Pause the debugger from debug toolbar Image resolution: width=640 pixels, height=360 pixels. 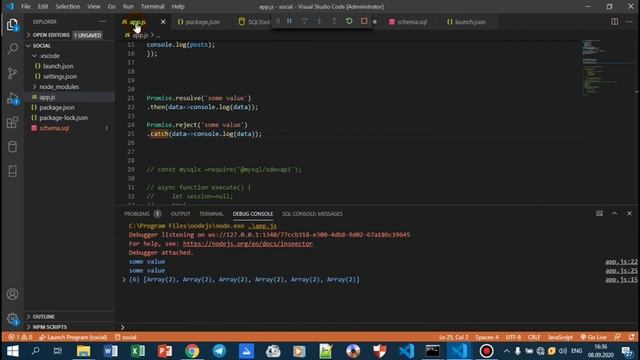pos(289,21)
